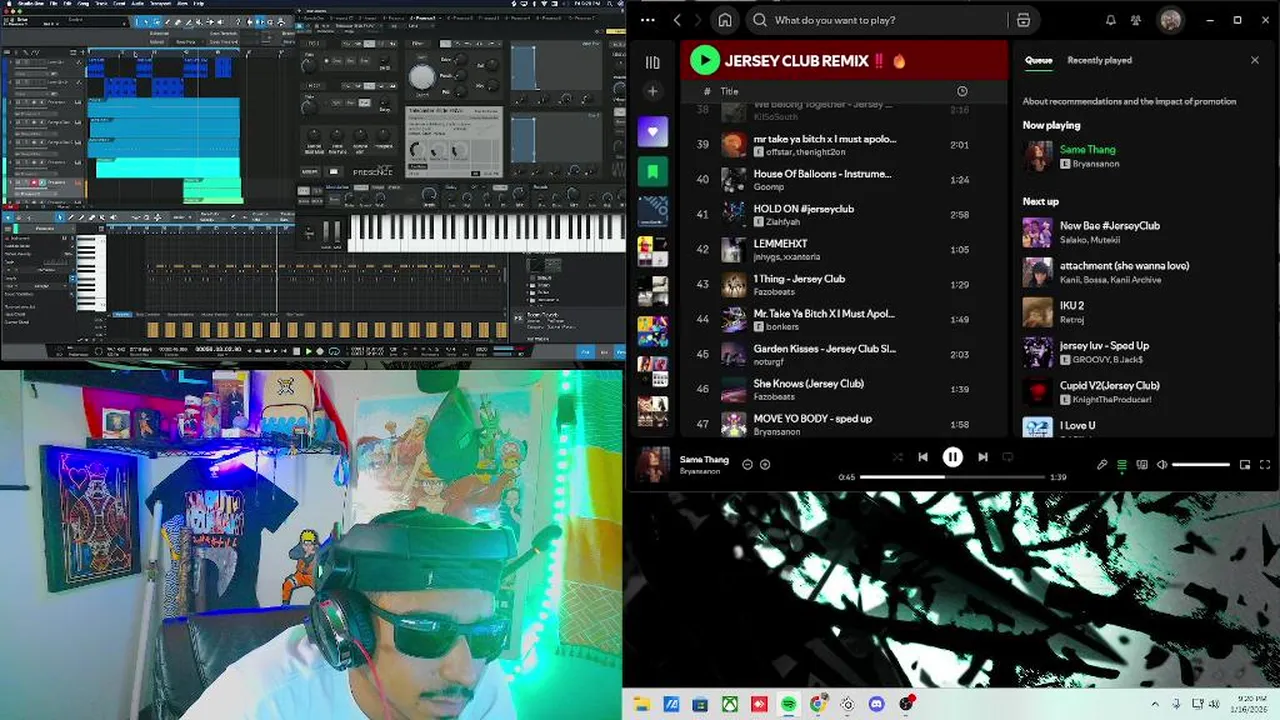Open the Spotify miniplayer
Image resolution: width=1280 pixels, height=720 pixels.
[1245, 464]
